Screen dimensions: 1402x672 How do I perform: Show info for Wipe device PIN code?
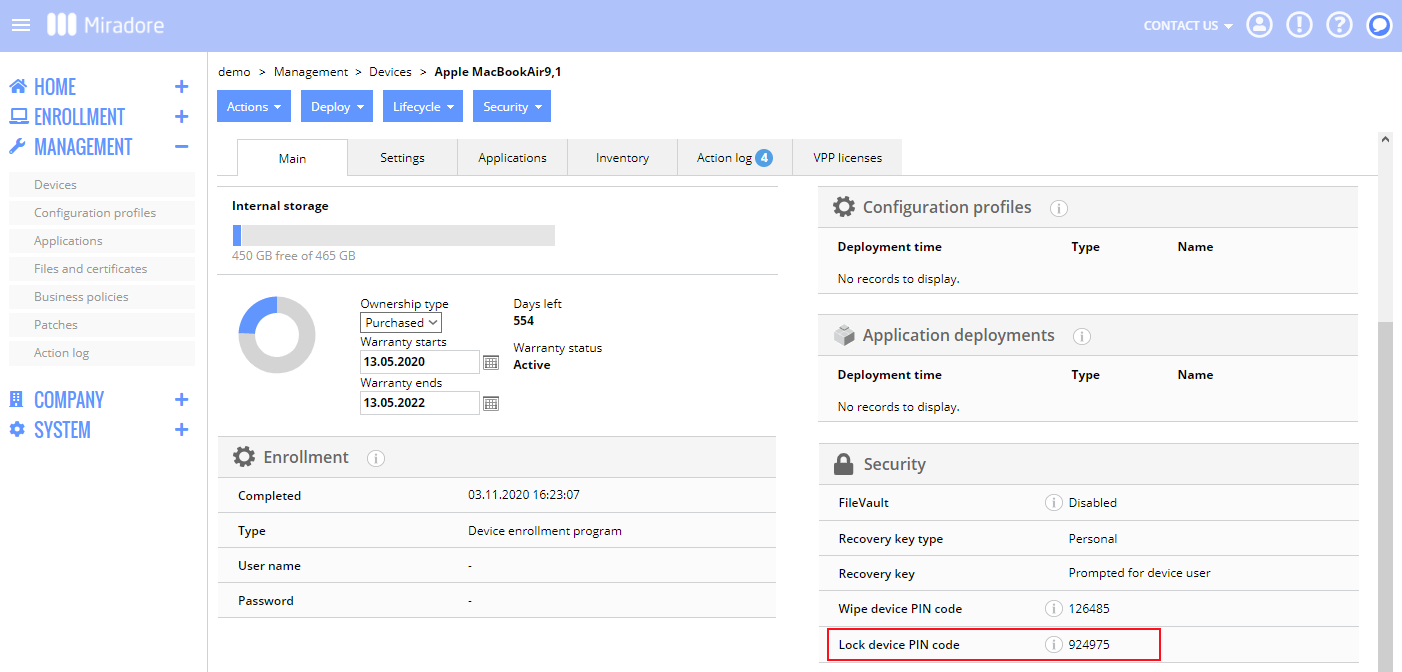click(x=1053, y=609)
